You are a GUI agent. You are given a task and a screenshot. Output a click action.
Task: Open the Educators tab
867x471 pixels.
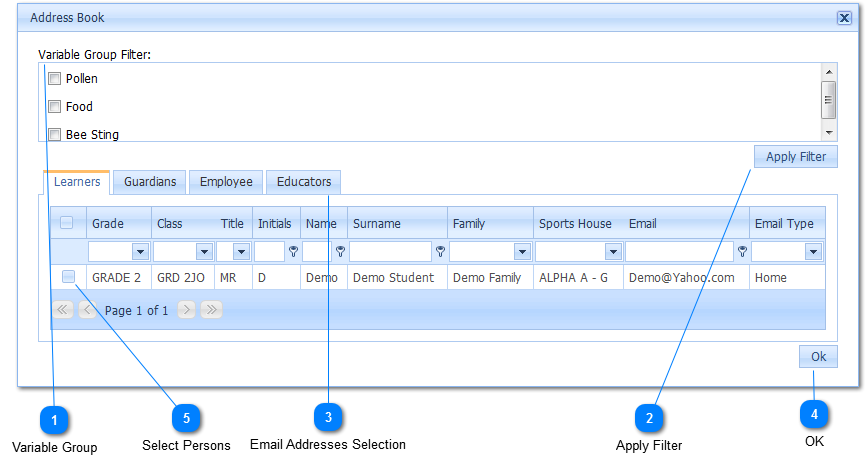click(x=304, y=182)
